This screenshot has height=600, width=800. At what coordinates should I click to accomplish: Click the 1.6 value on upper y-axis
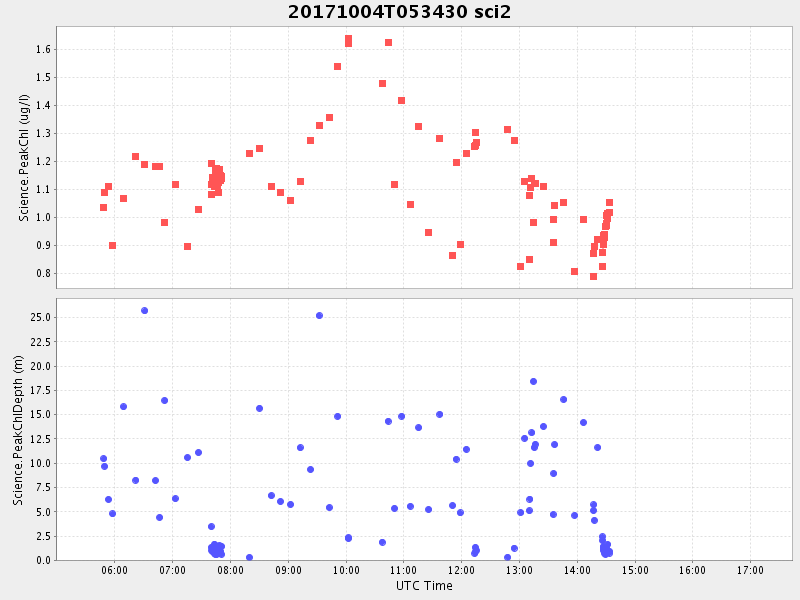point(42,49)
